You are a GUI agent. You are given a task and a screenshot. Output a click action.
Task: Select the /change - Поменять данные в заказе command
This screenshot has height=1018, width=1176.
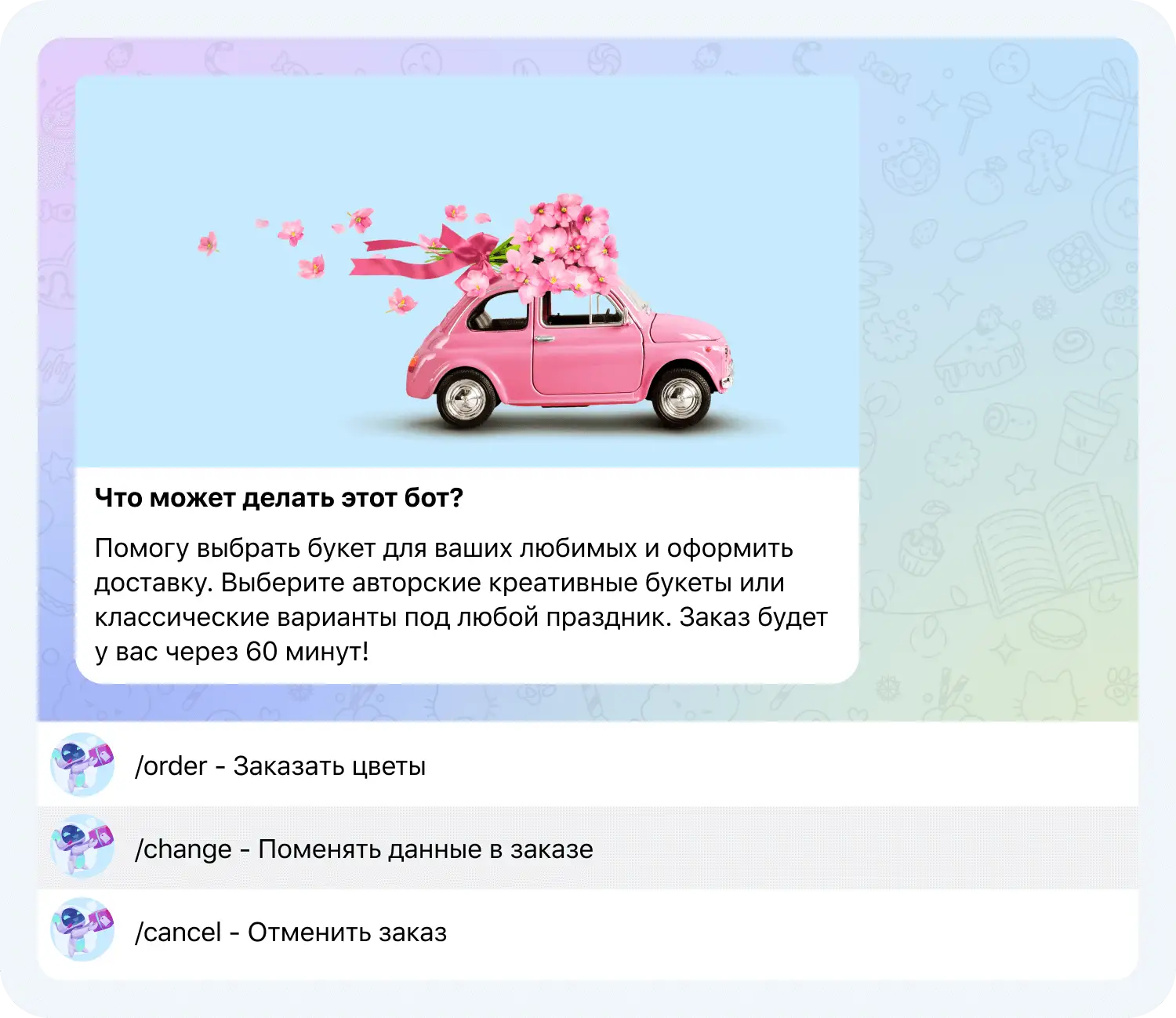click(588, 848)
